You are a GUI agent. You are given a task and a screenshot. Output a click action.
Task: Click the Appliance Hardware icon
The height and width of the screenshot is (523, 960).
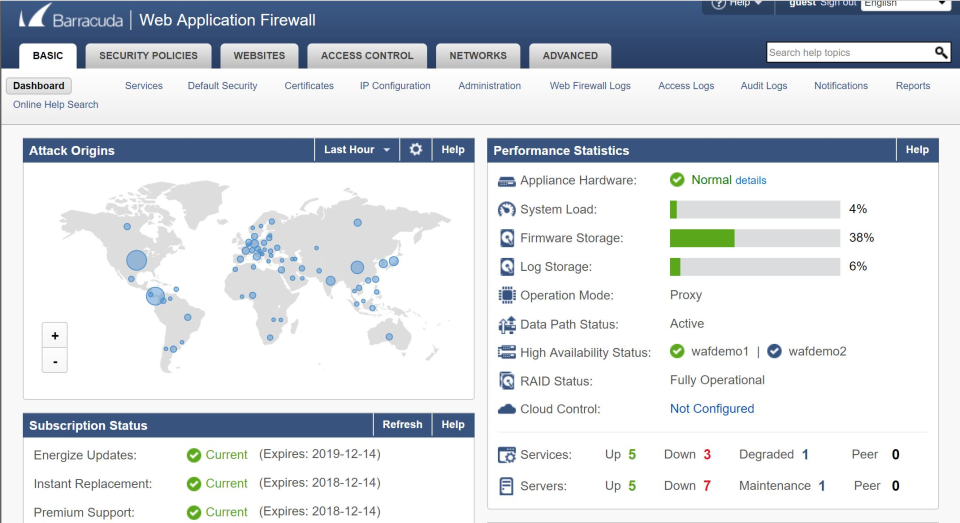(x=506, y=181)
